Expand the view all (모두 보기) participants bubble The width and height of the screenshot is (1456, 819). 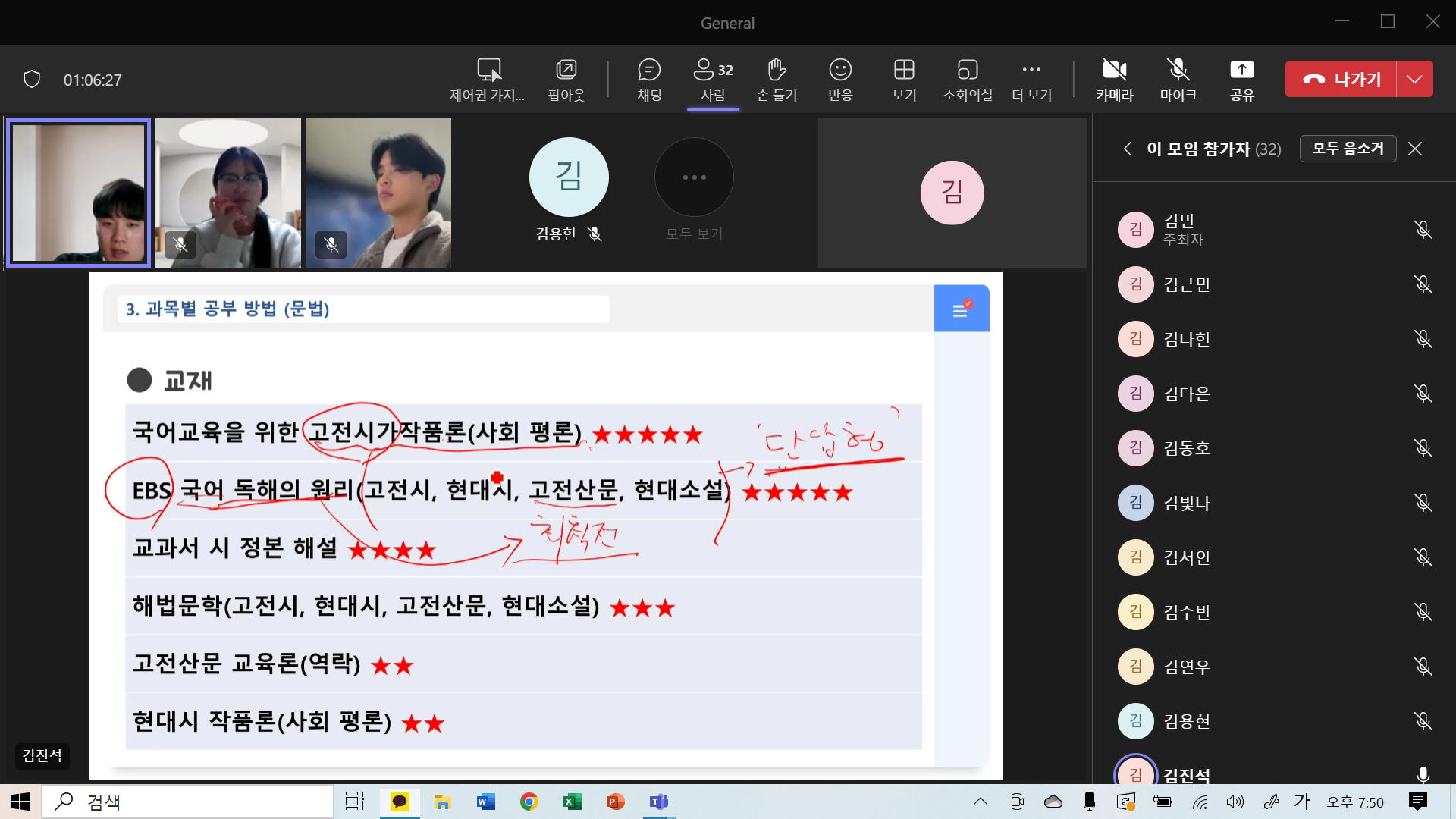pos(694,178)
